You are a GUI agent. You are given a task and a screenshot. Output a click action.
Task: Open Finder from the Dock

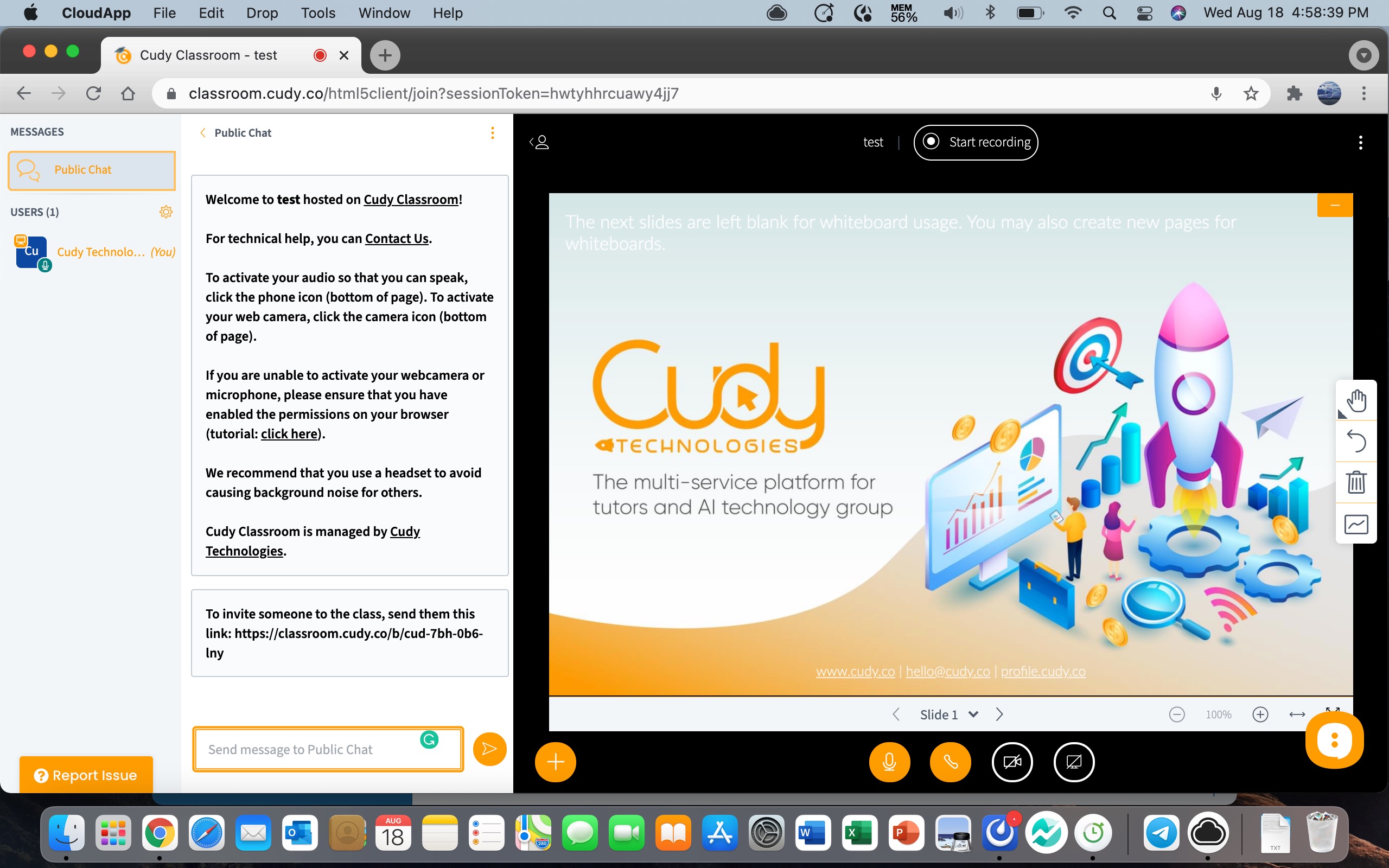(67, 832)
